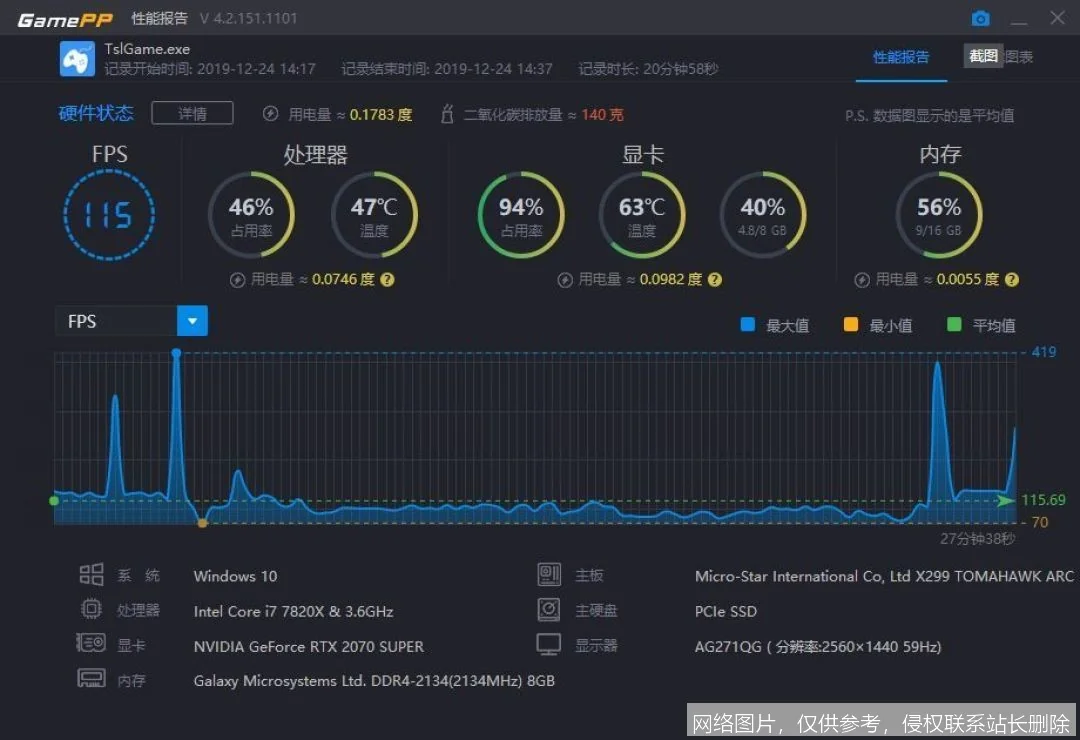Switch to the 图表 tab
This screenshot has width=1080, height=740.
(x=1018, y=56)
